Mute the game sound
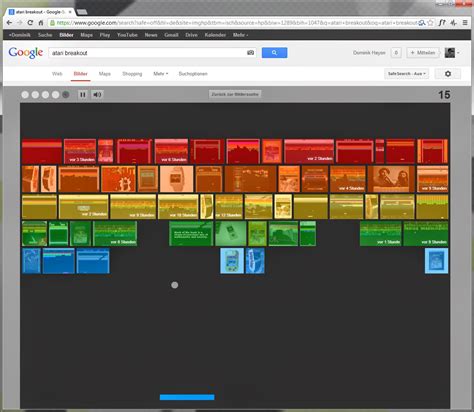The height and width of the screenshot is (412, 474). (97, 95)
